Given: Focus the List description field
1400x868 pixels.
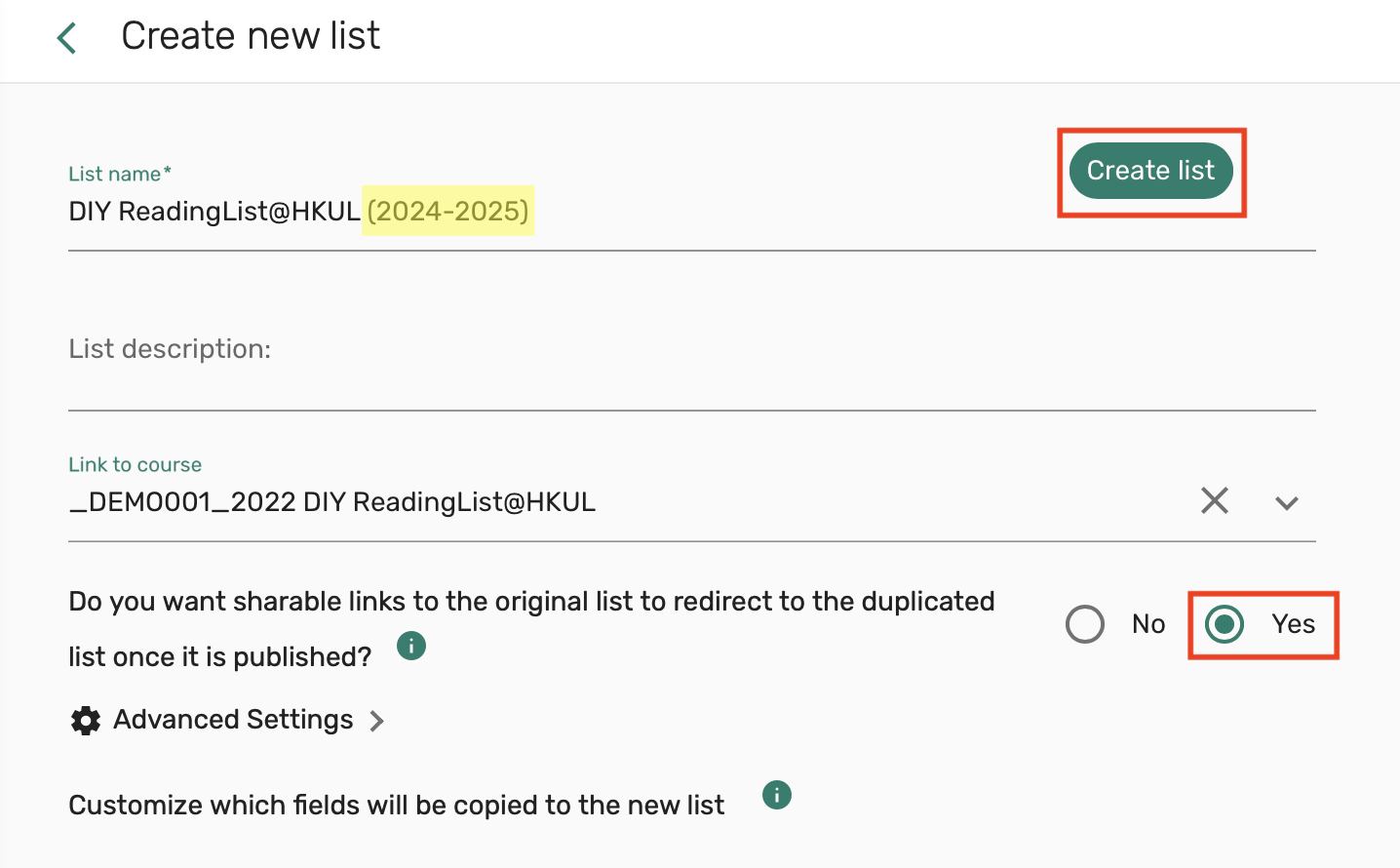Looking at the screenshot, I should tap(682, 350).
